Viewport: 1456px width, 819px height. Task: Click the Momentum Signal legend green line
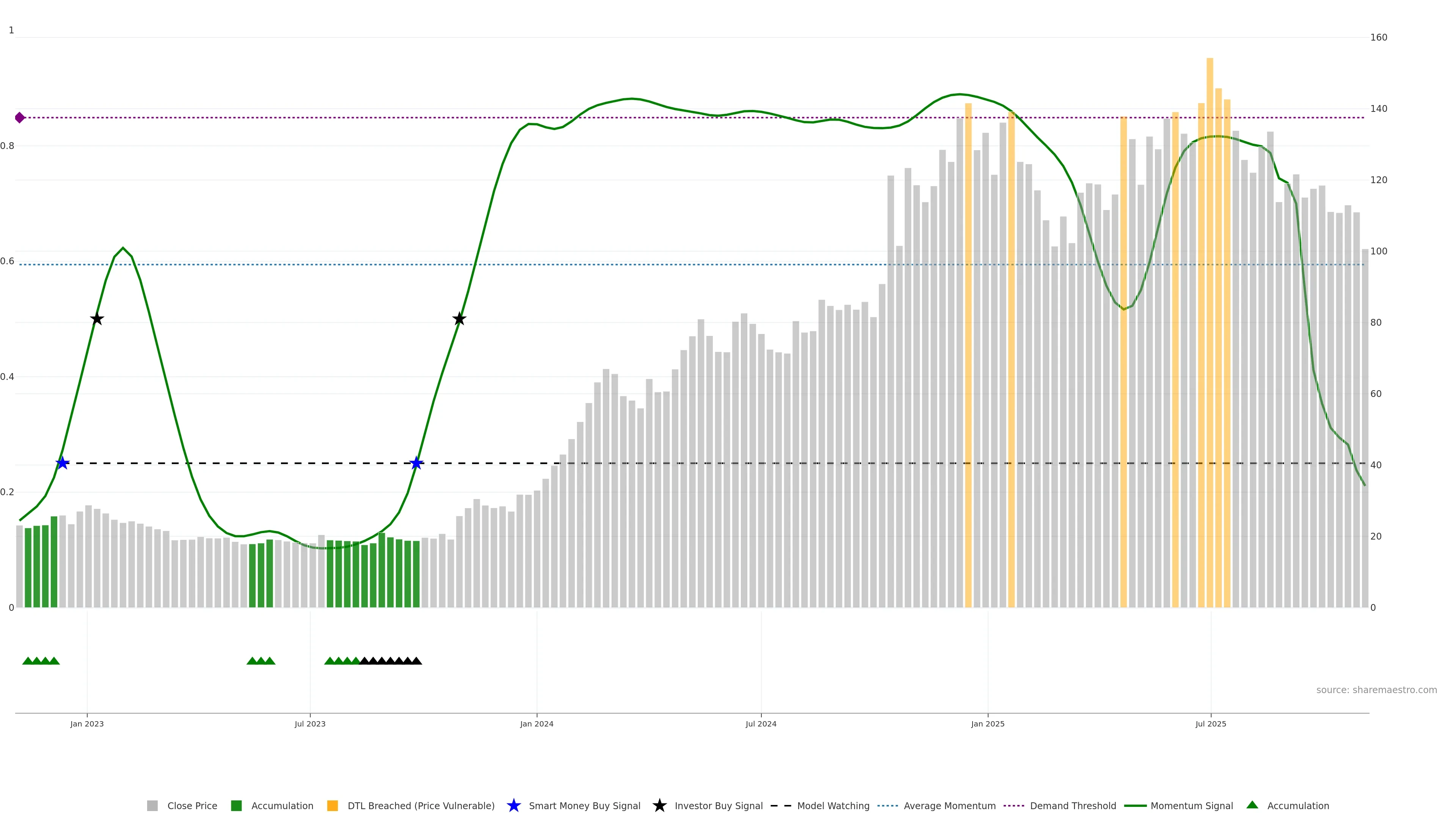pos(1135,805)
